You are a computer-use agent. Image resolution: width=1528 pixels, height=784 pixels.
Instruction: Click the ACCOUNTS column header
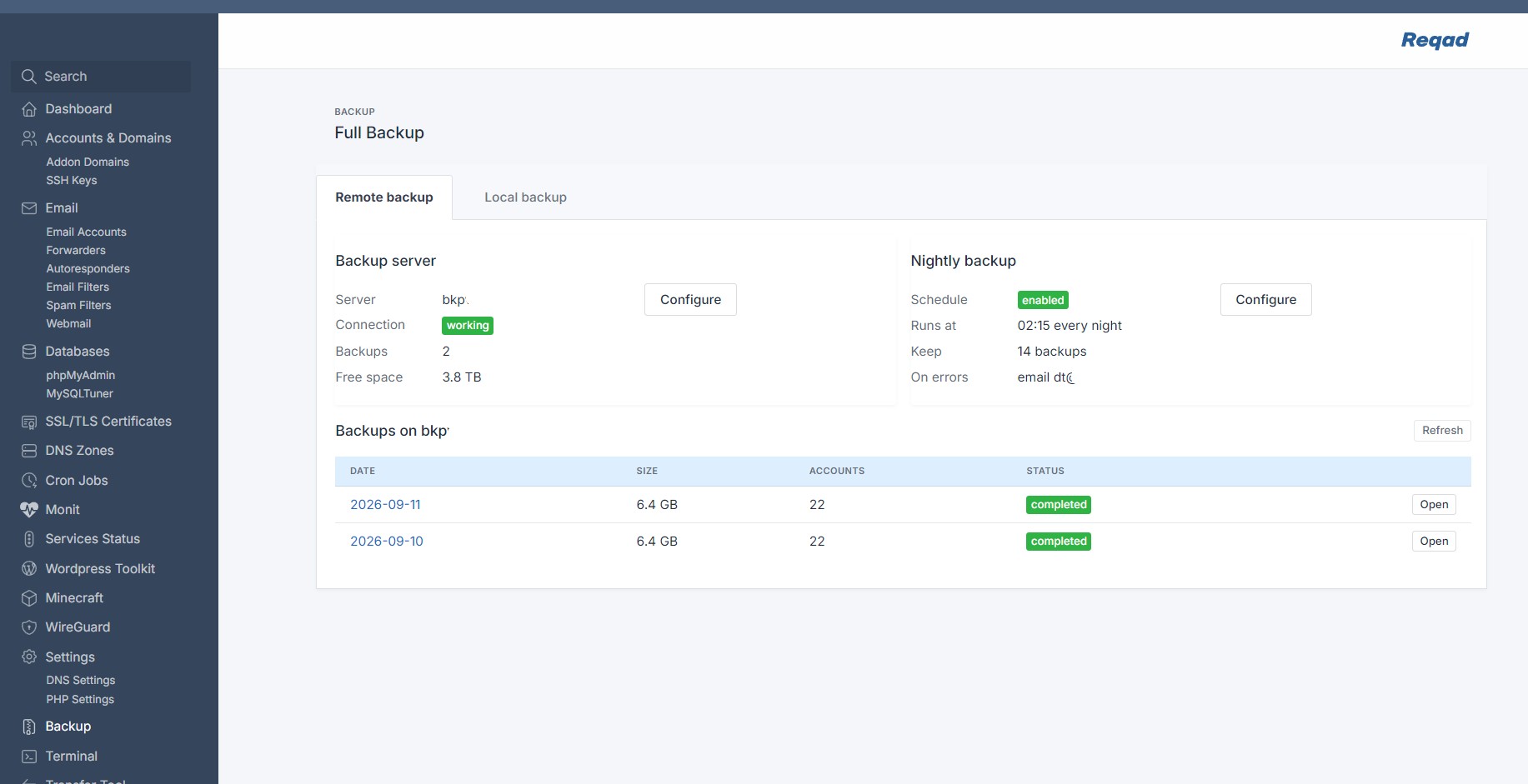tap(837, 472)
